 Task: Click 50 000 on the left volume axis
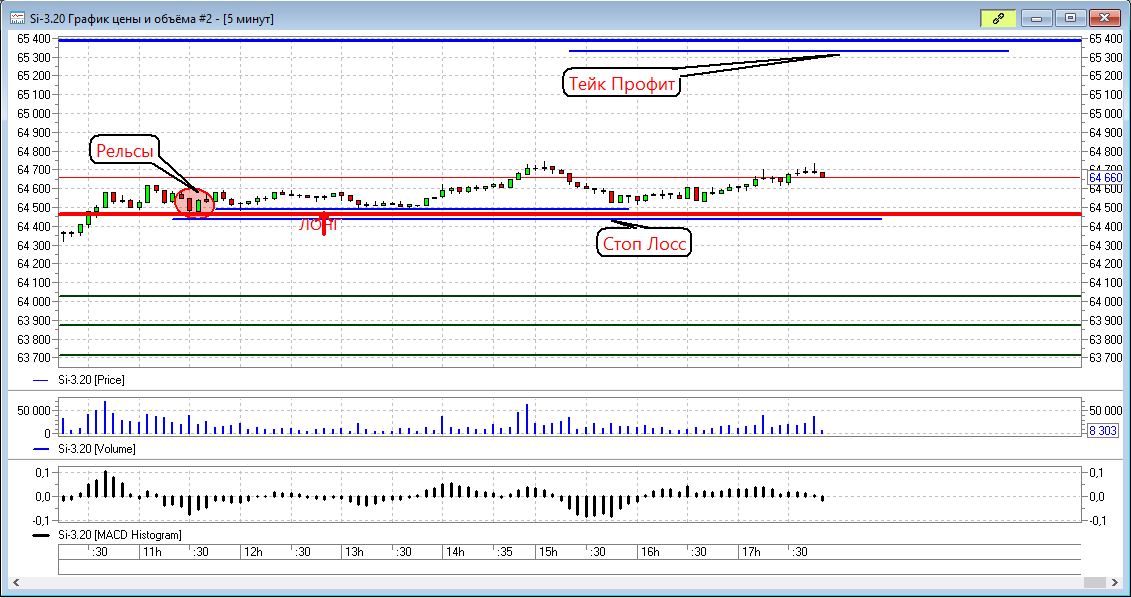tap(33, 410)
